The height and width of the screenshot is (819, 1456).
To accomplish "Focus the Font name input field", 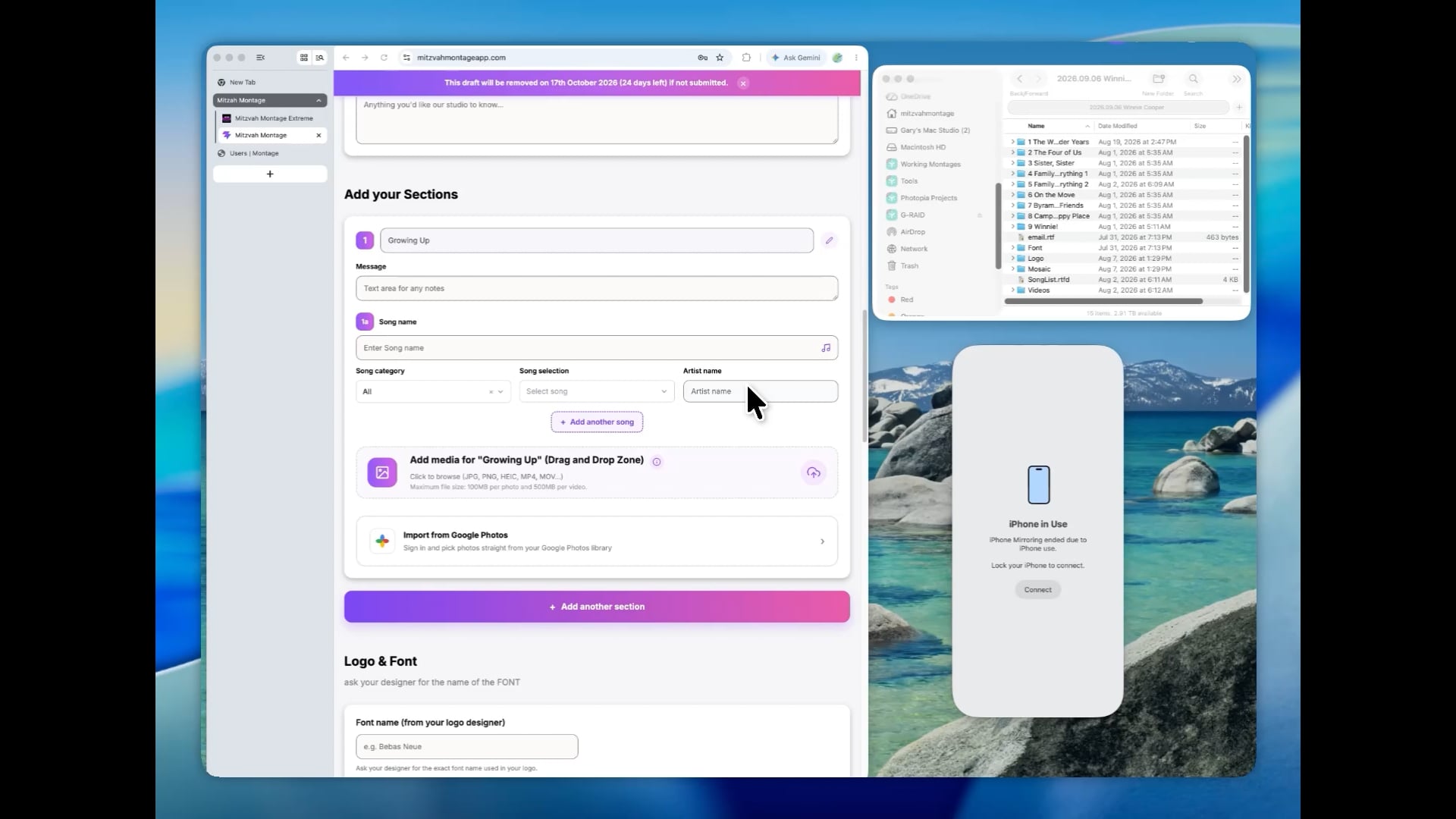I will pos(466,747).
